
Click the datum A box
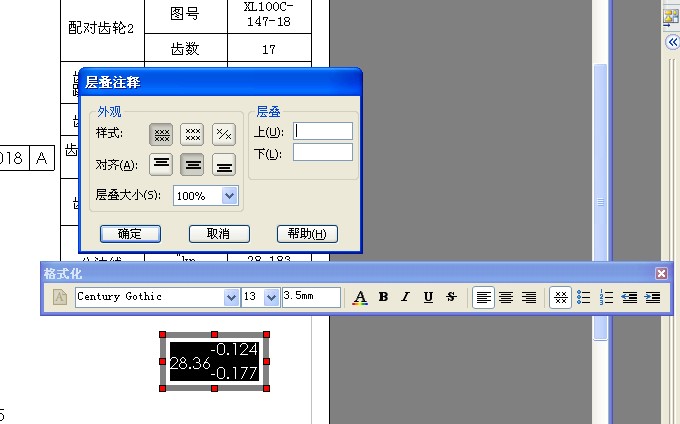click(42, 158)
